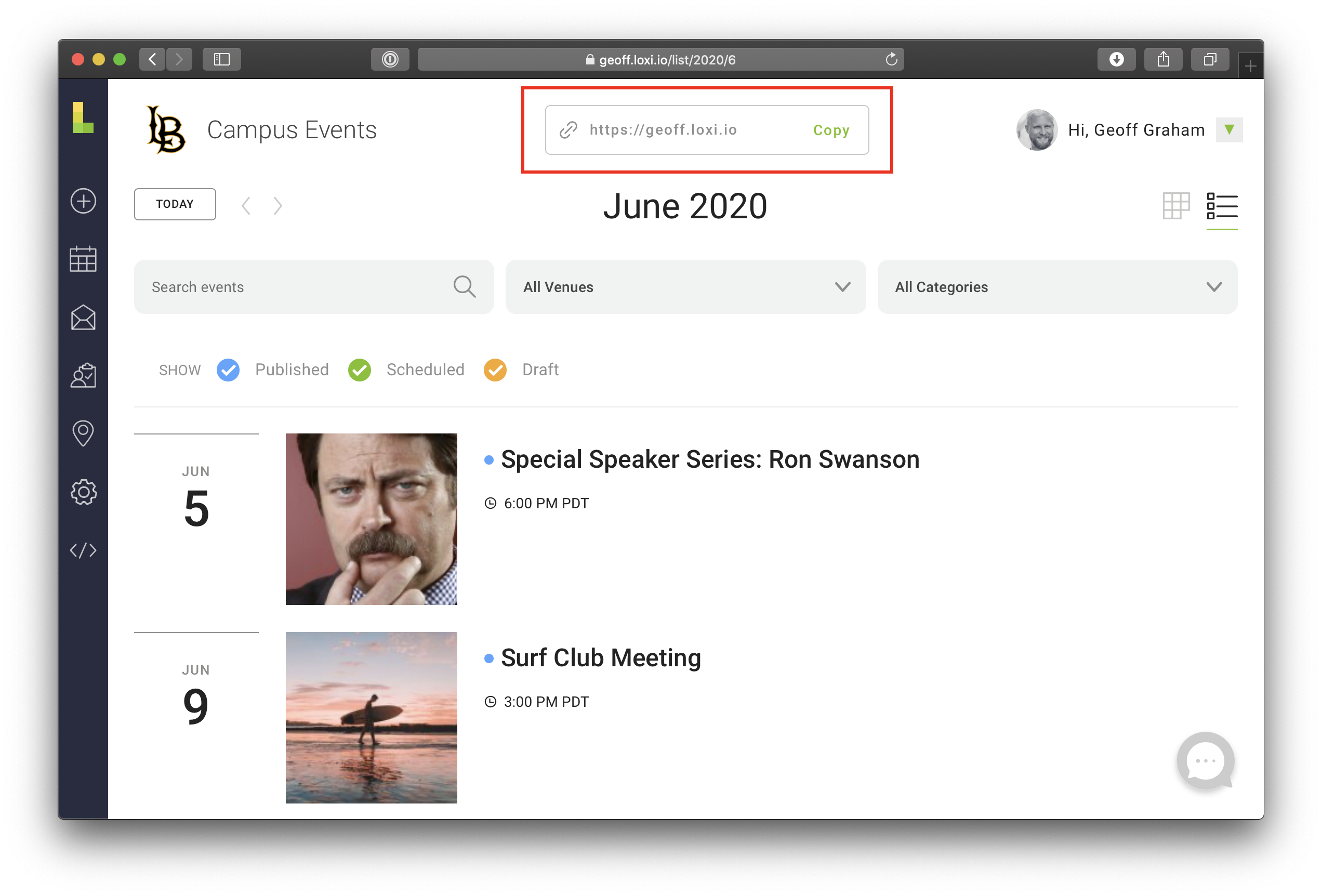Click browser forward button

pos(179,59)
